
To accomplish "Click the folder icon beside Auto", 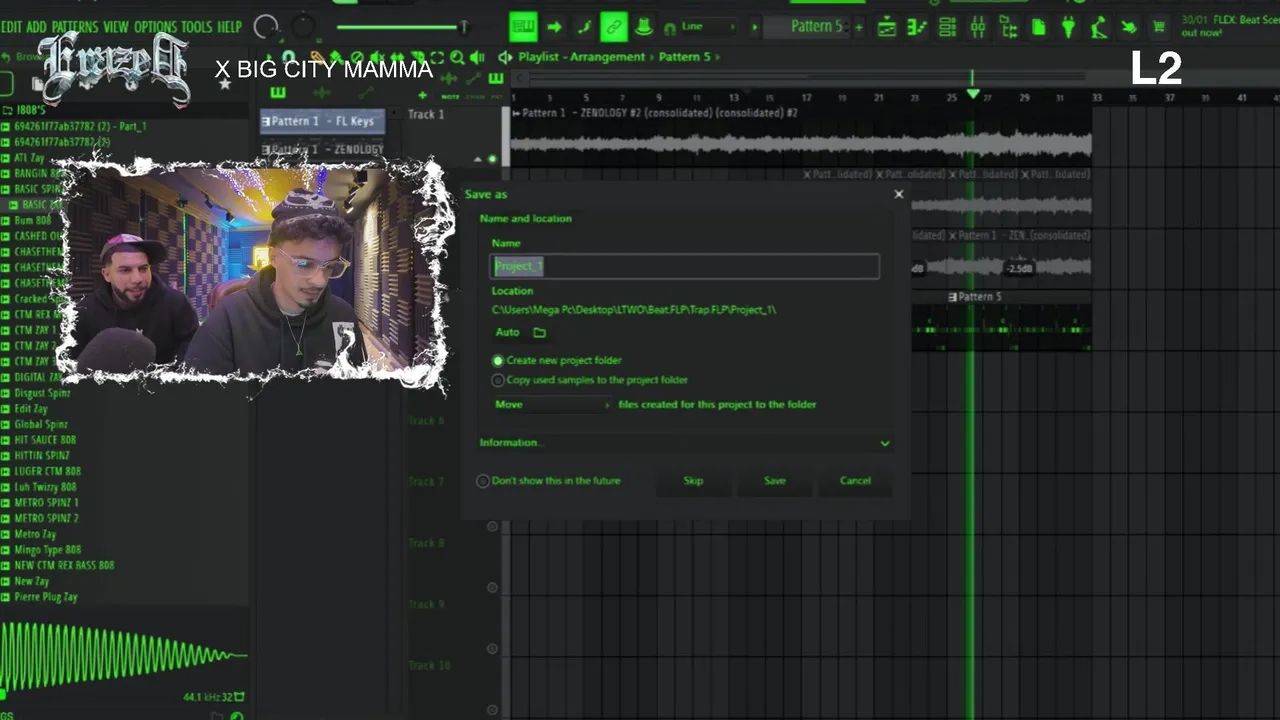I will 539,332.
